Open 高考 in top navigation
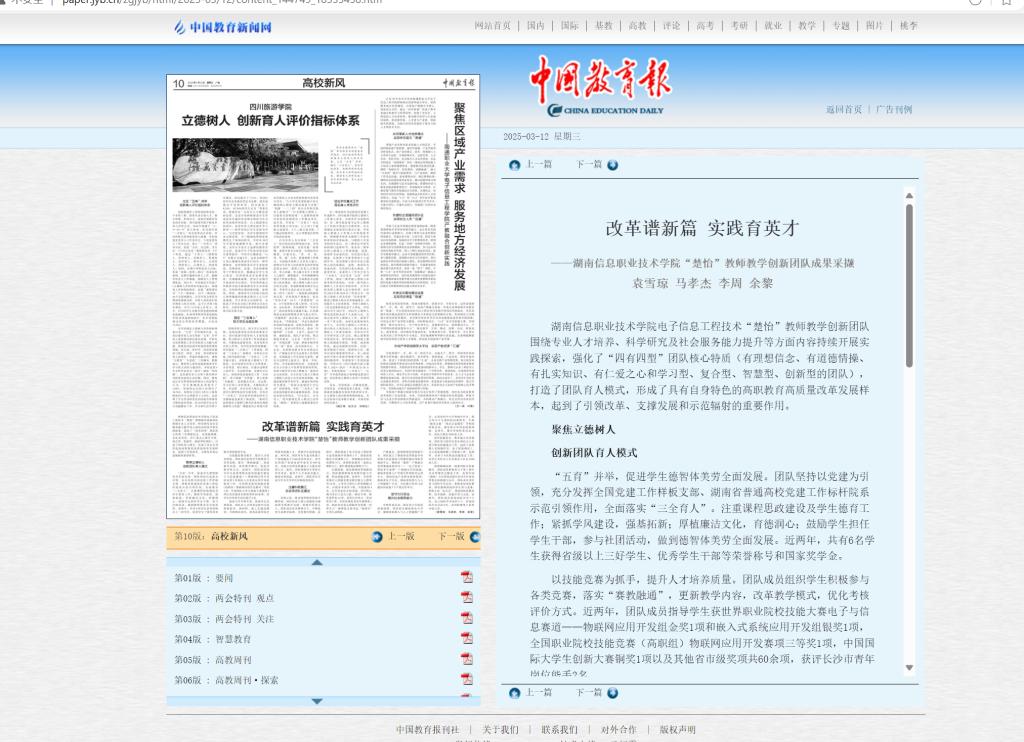 tap(705, 26)
